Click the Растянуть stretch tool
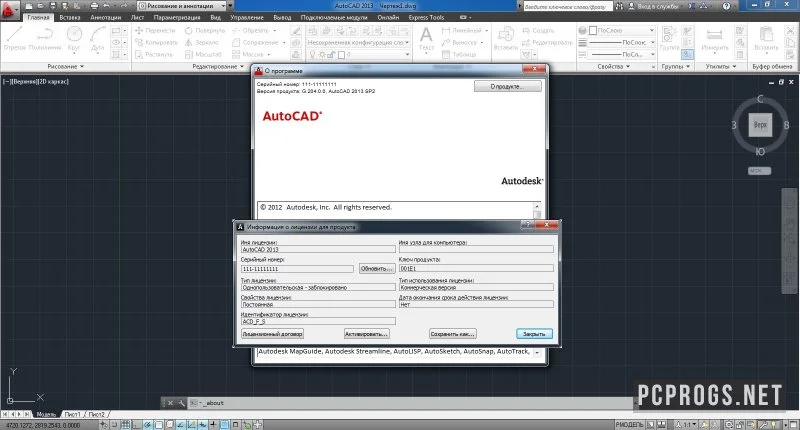Screen dimensions: 800x430 154,54
